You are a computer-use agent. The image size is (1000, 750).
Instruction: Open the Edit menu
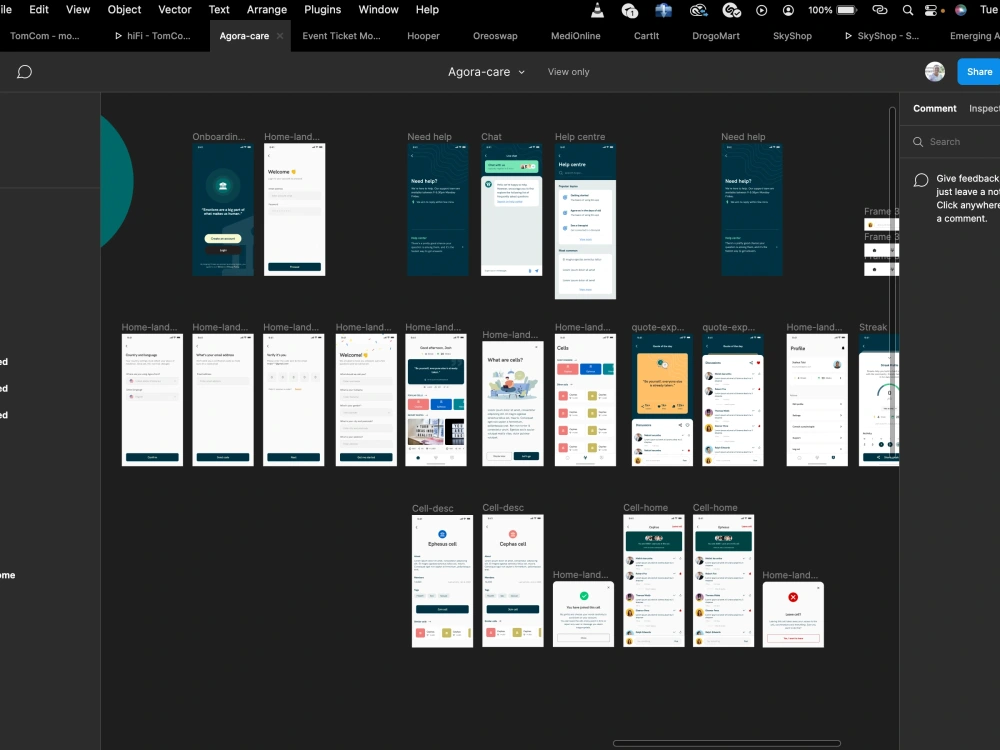pyautogui.click(x=39, y=10)
